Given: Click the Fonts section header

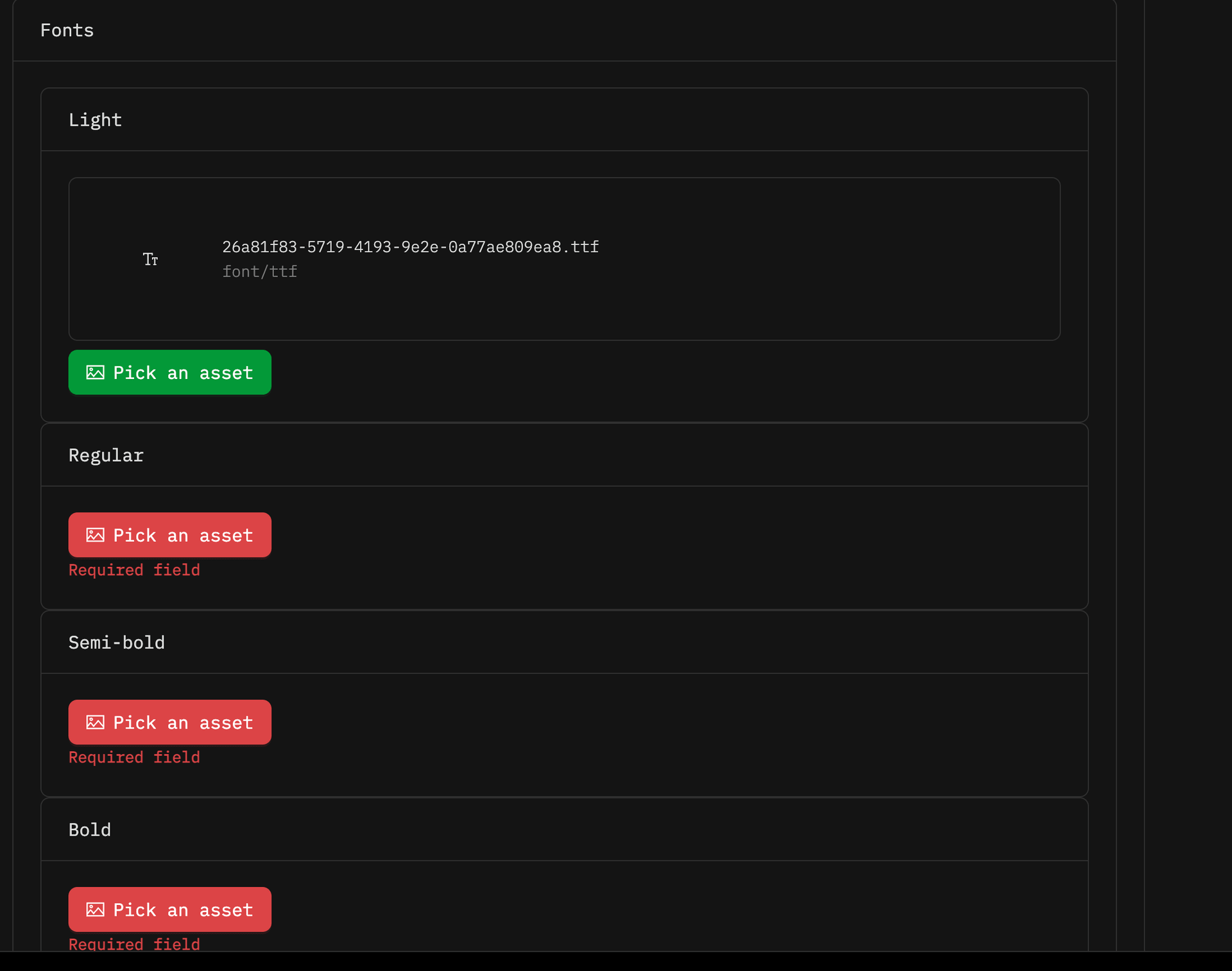Looking at the screenshot, I should pyautogui.click(x=67, y=30).
